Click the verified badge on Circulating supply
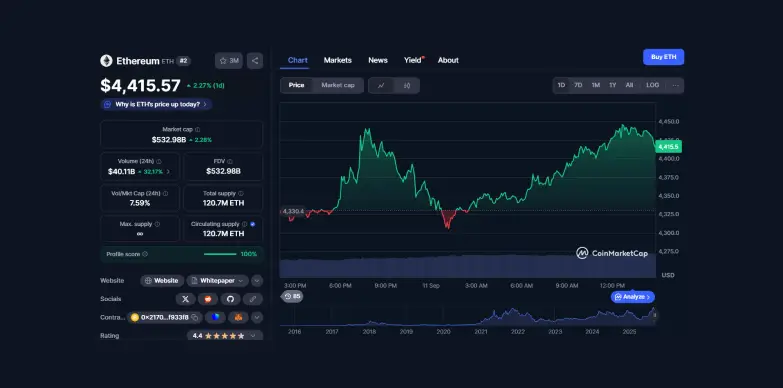Screen dimensions: 783x388 click(252, 224)
